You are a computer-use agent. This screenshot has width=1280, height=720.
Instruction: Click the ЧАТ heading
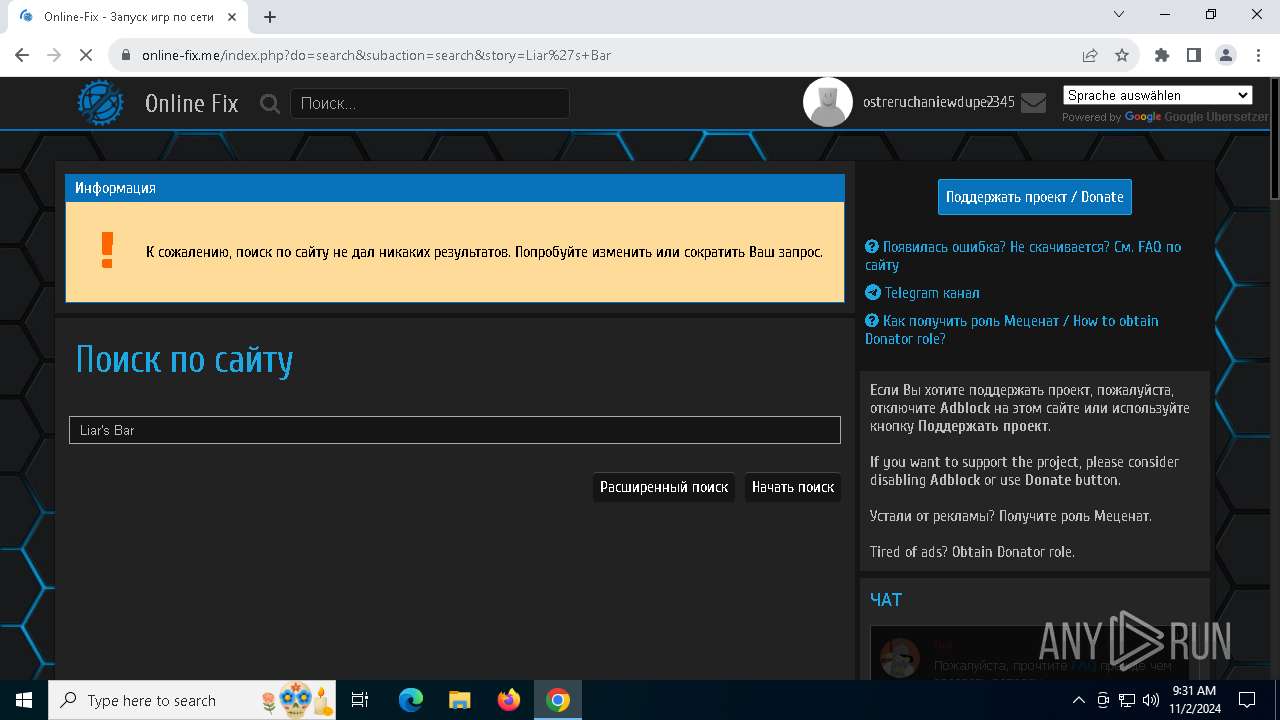point(886,599)
